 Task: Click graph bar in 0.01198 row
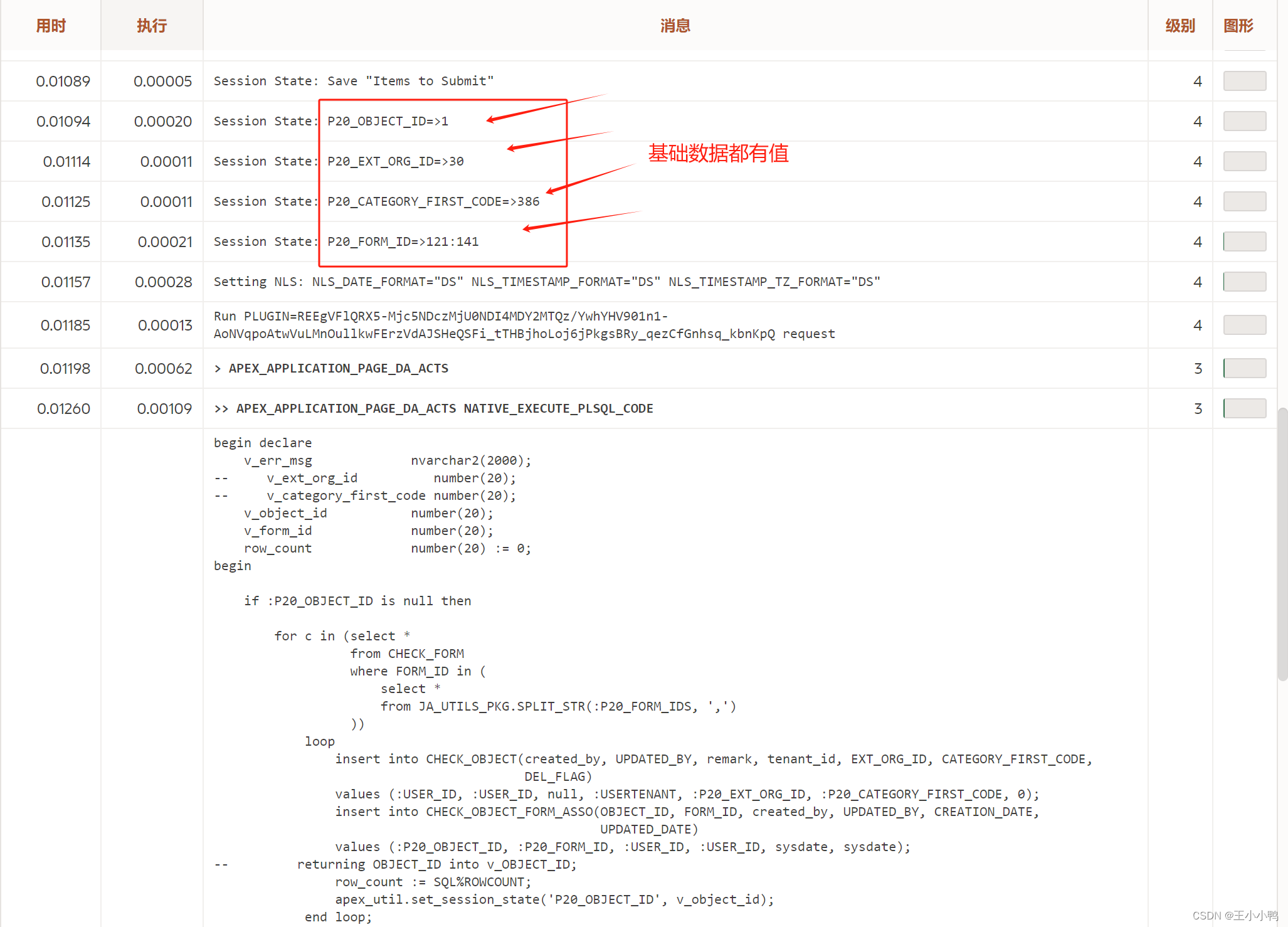[1245, 368]
